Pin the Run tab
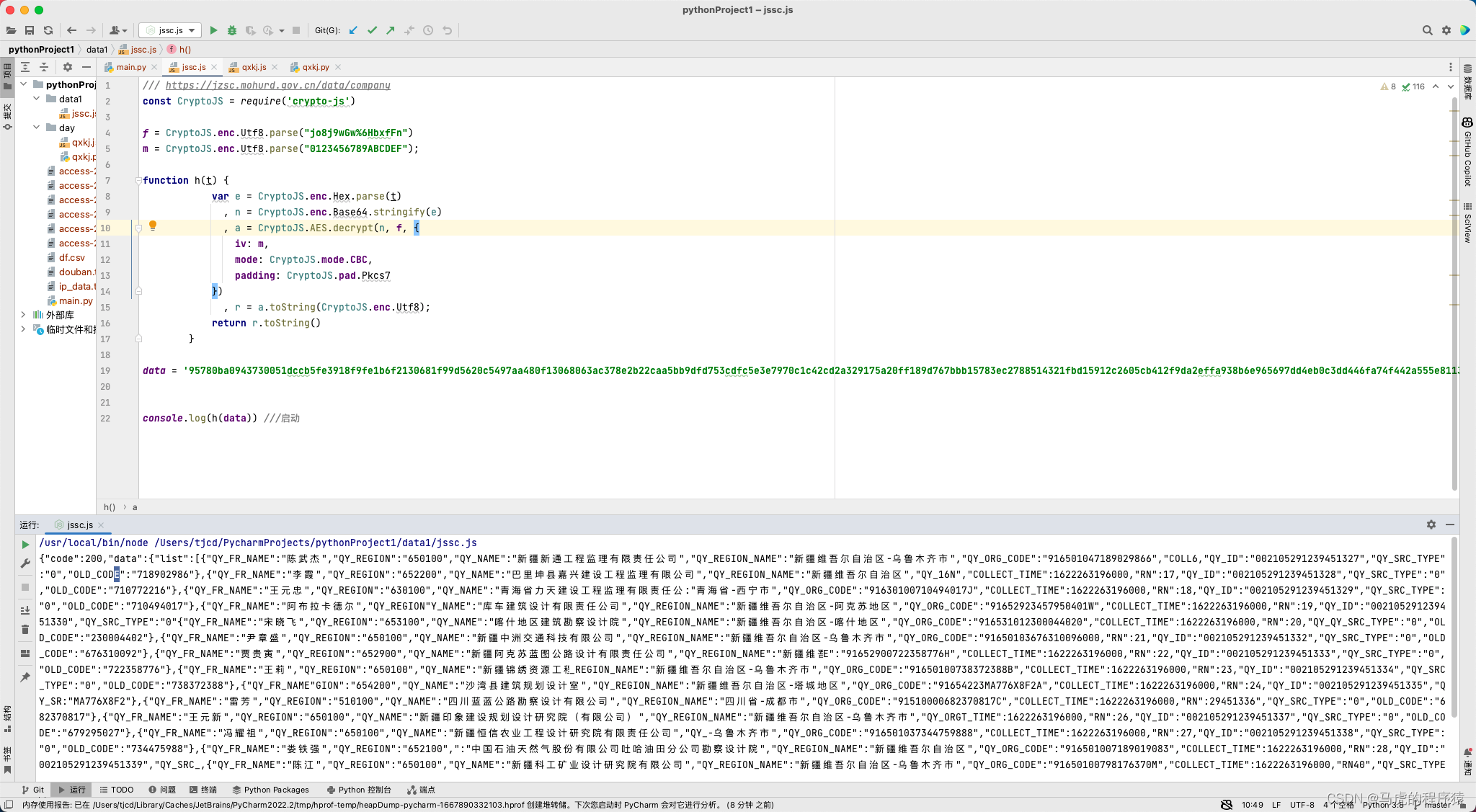The image size is (1476, 812). 25,677
